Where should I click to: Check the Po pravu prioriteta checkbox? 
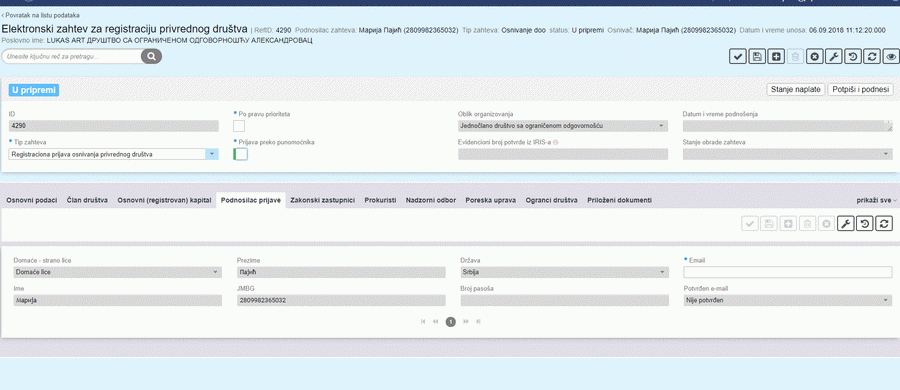(x=239, y=126)
